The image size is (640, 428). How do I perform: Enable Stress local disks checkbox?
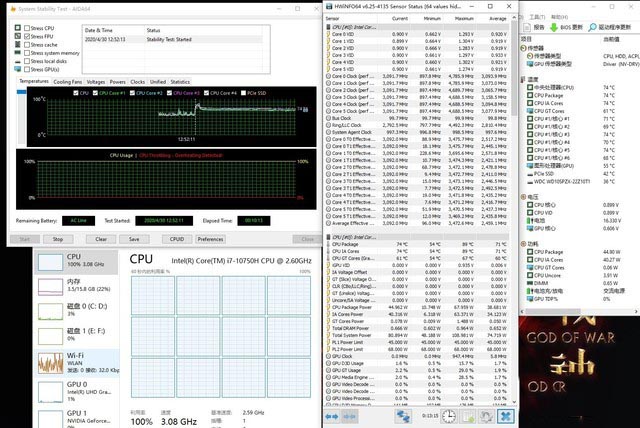(x=27, y=61)
